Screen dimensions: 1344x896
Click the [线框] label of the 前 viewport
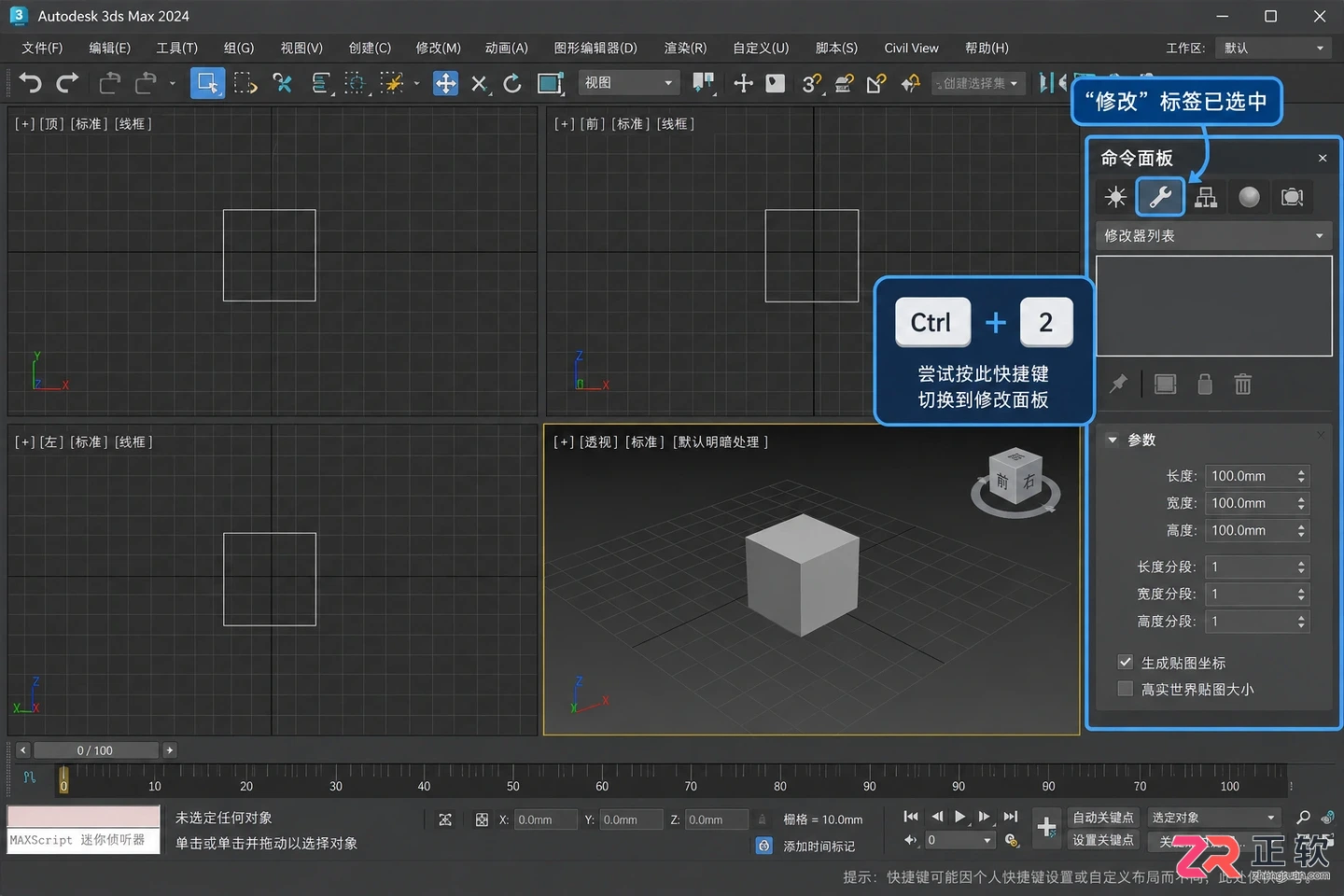coord(676,124)
